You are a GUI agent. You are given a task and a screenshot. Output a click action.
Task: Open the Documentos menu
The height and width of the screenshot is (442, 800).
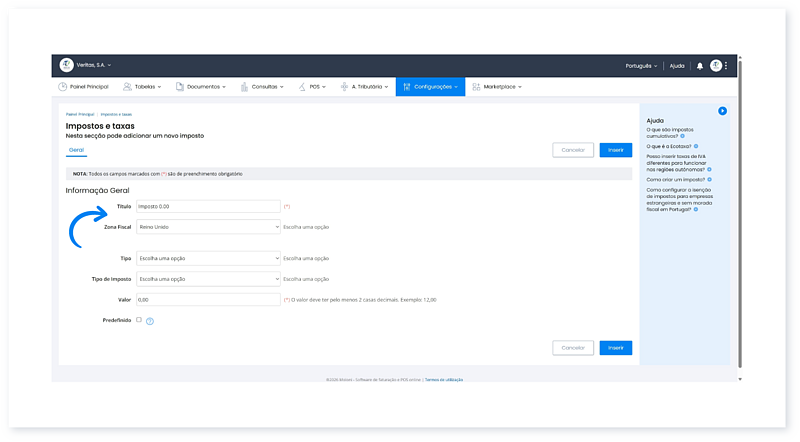point(201,87)
